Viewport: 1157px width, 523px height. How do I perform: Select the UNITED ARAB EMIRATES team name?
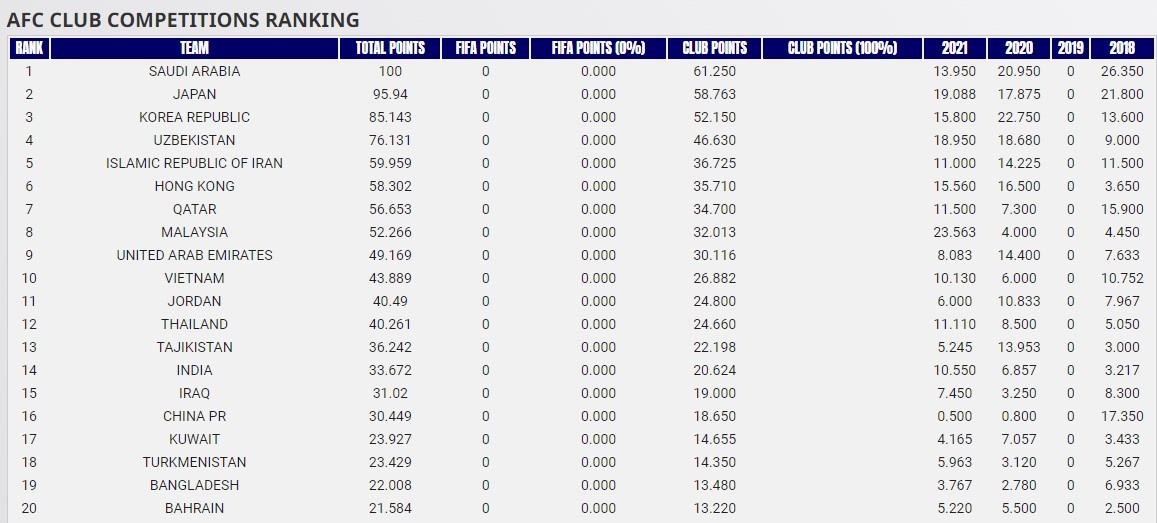point(194,255)
